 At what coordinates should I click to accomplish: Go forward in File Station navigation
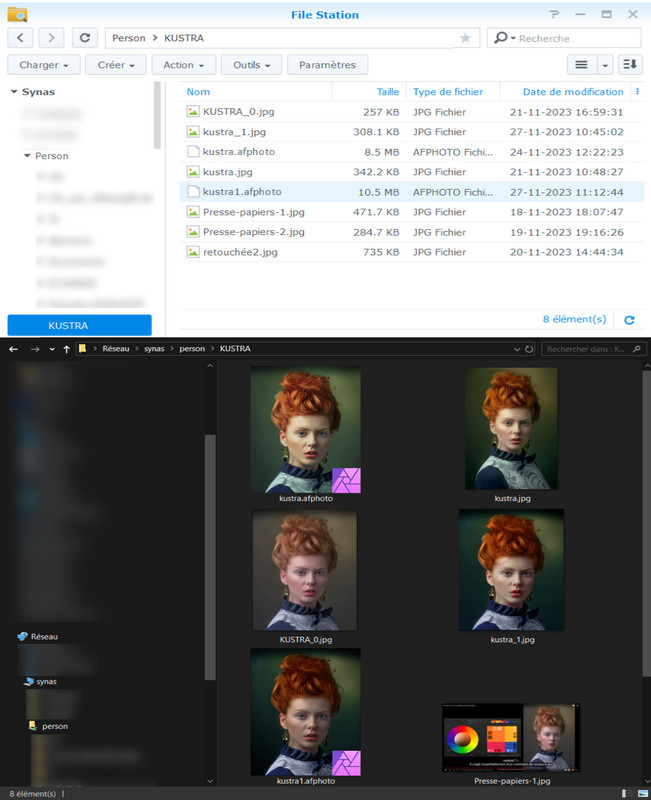click(x=51, y=38)
